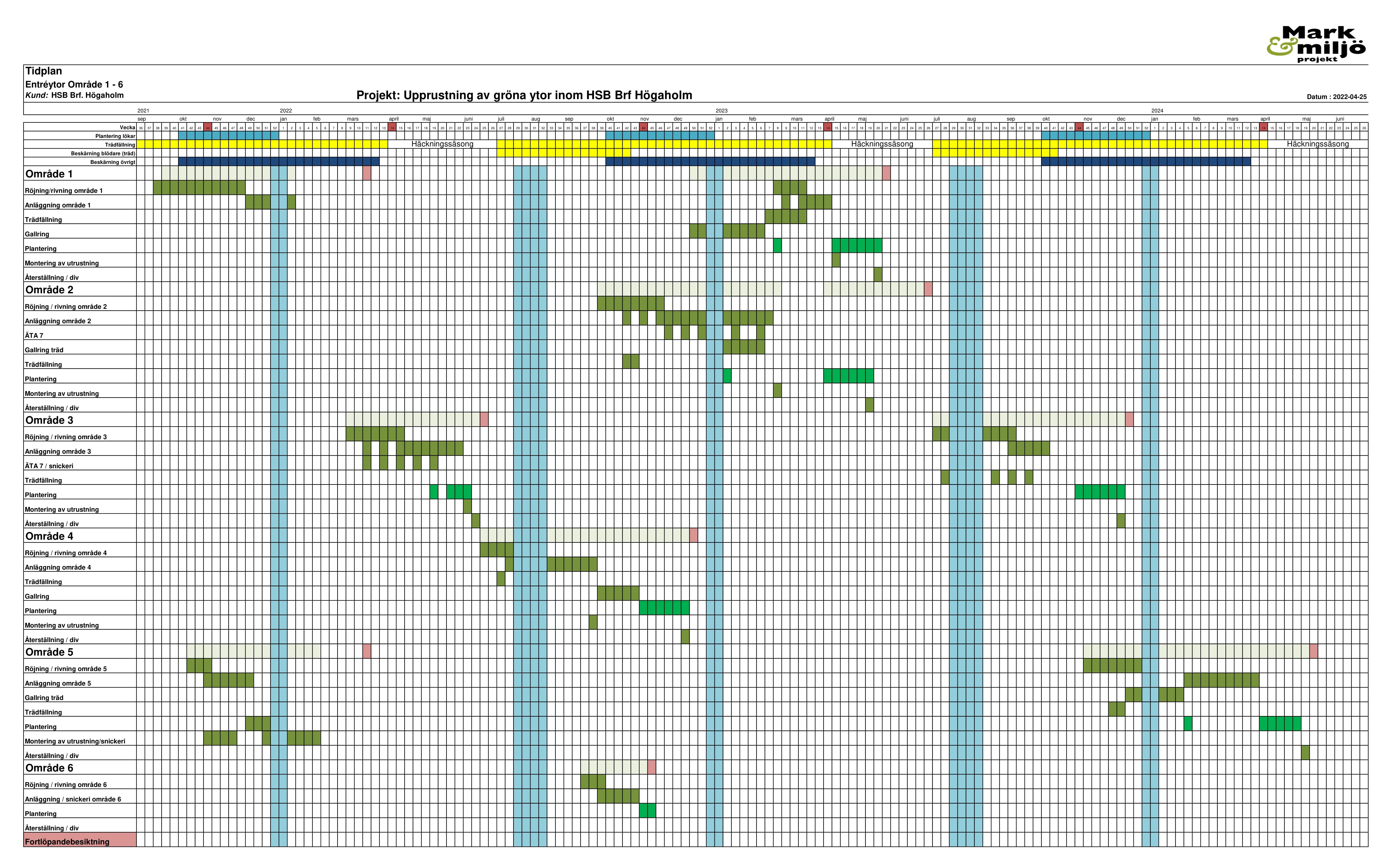Select the Område 5 section header
Screen dimensions: 1389x868
(49, 652)
